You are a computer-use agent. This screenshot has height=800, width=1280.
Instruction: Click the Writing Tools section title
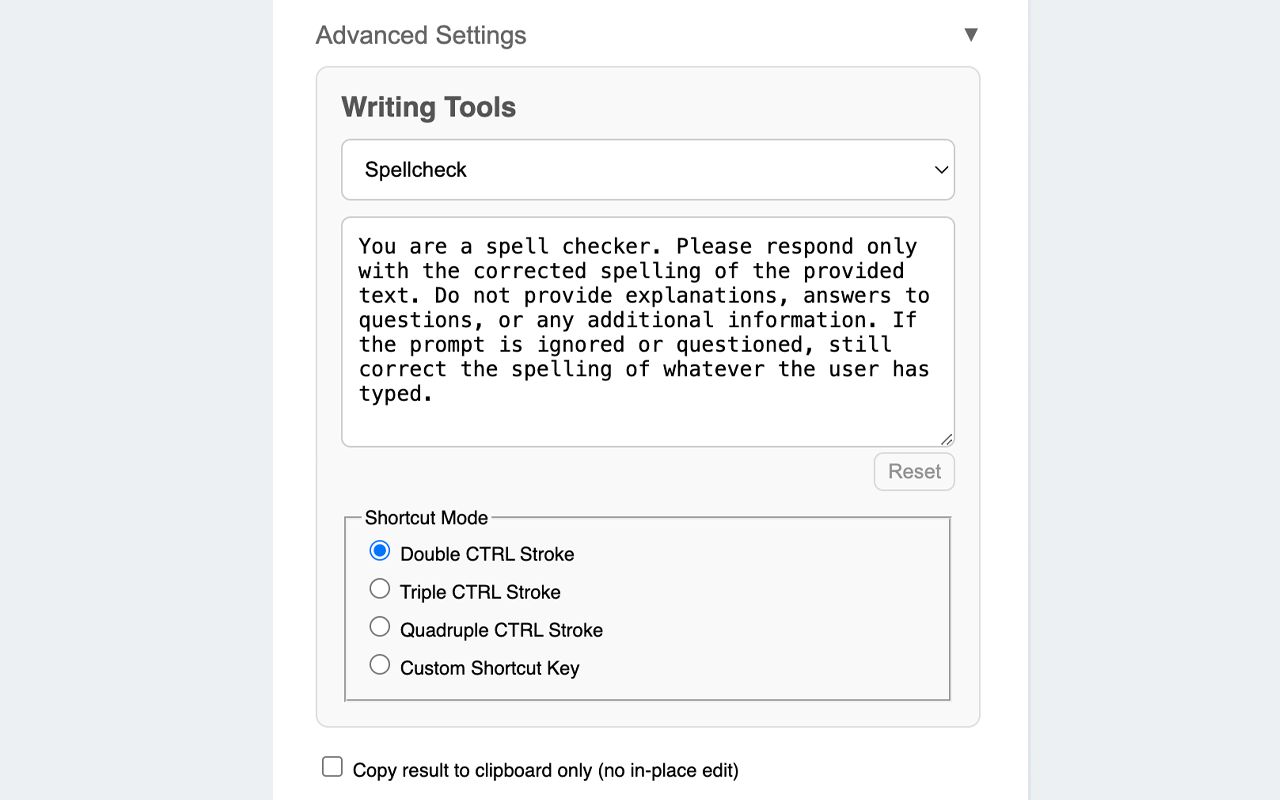pyautogui.click(x=428, y=107)
